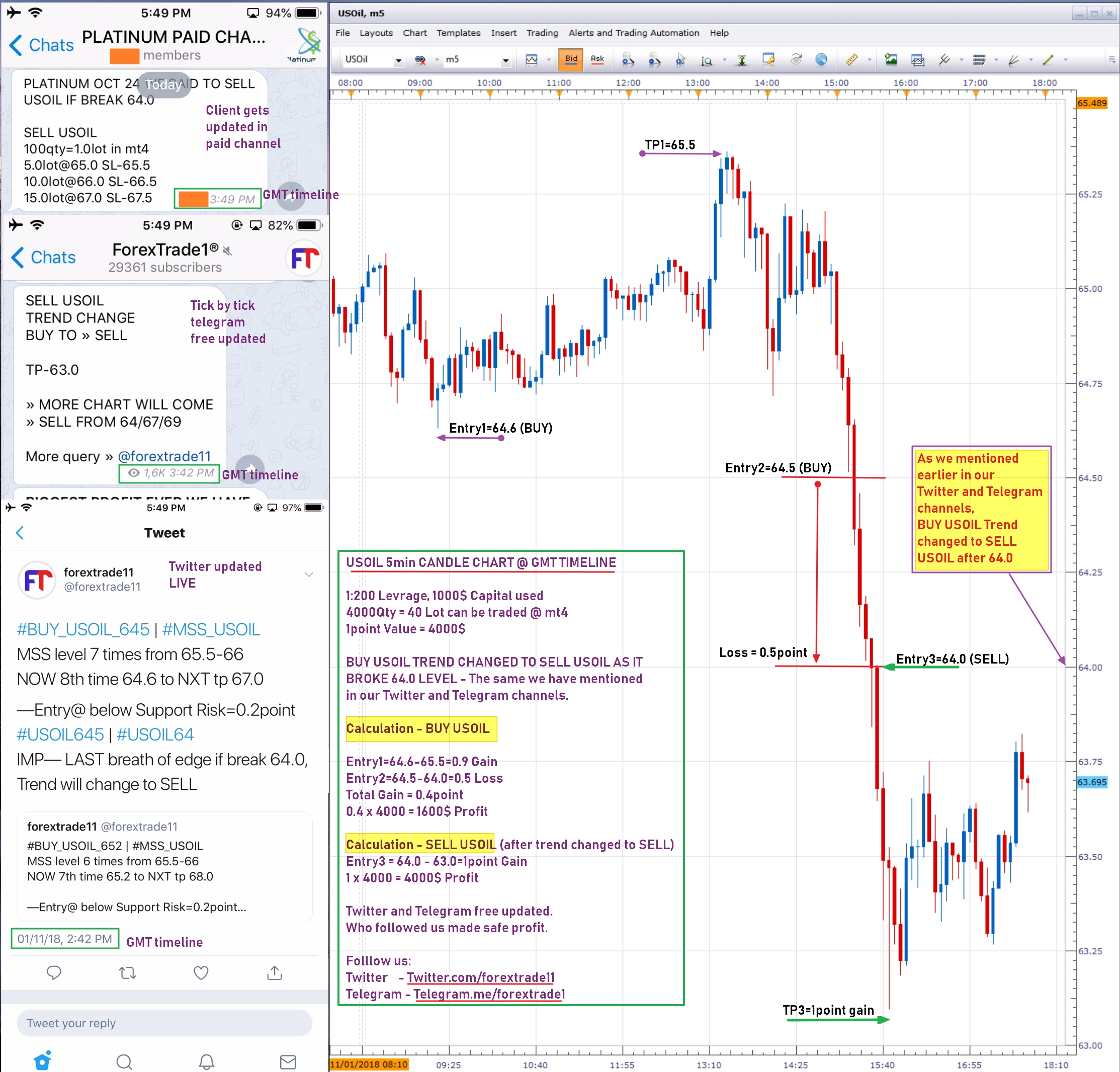Open the quoted forextrade11 tweet
This screenshot has height=1072, width=1120.
[x=164, y=867]
